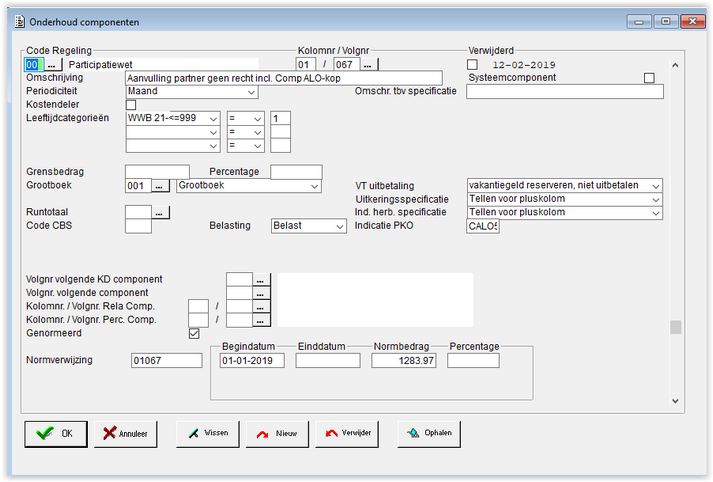Viewport: 713px width, 482px height.
Task: Click the Omschr. tbv specificatie field
Action: tap(565, 91)
